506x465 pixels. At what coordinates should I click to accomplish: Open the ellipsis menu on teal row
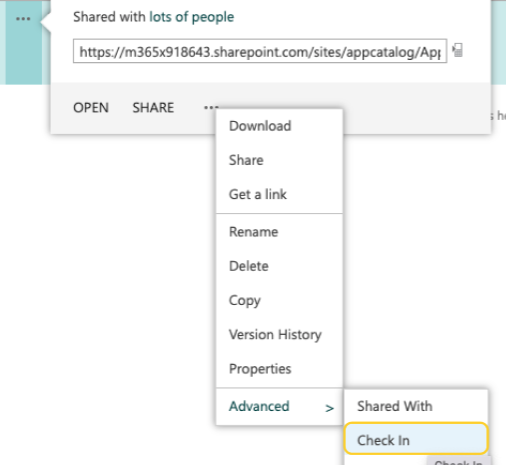point(23,19)
